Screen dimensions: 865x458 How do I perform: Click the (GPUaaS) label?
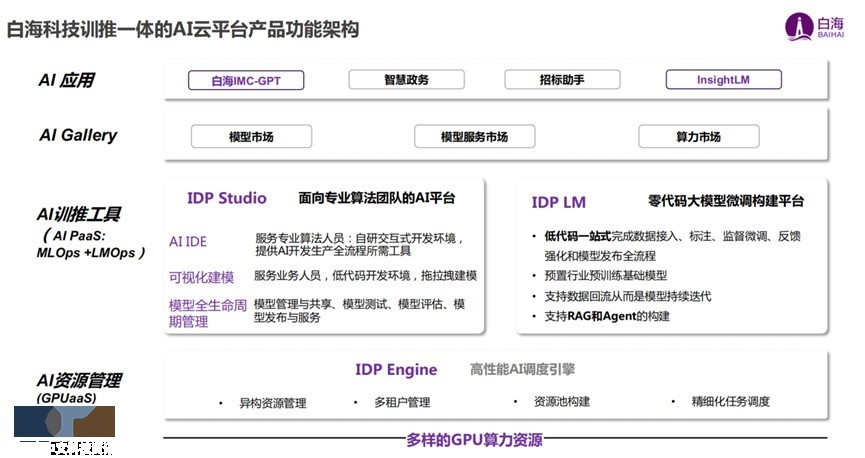coord(66,398)
